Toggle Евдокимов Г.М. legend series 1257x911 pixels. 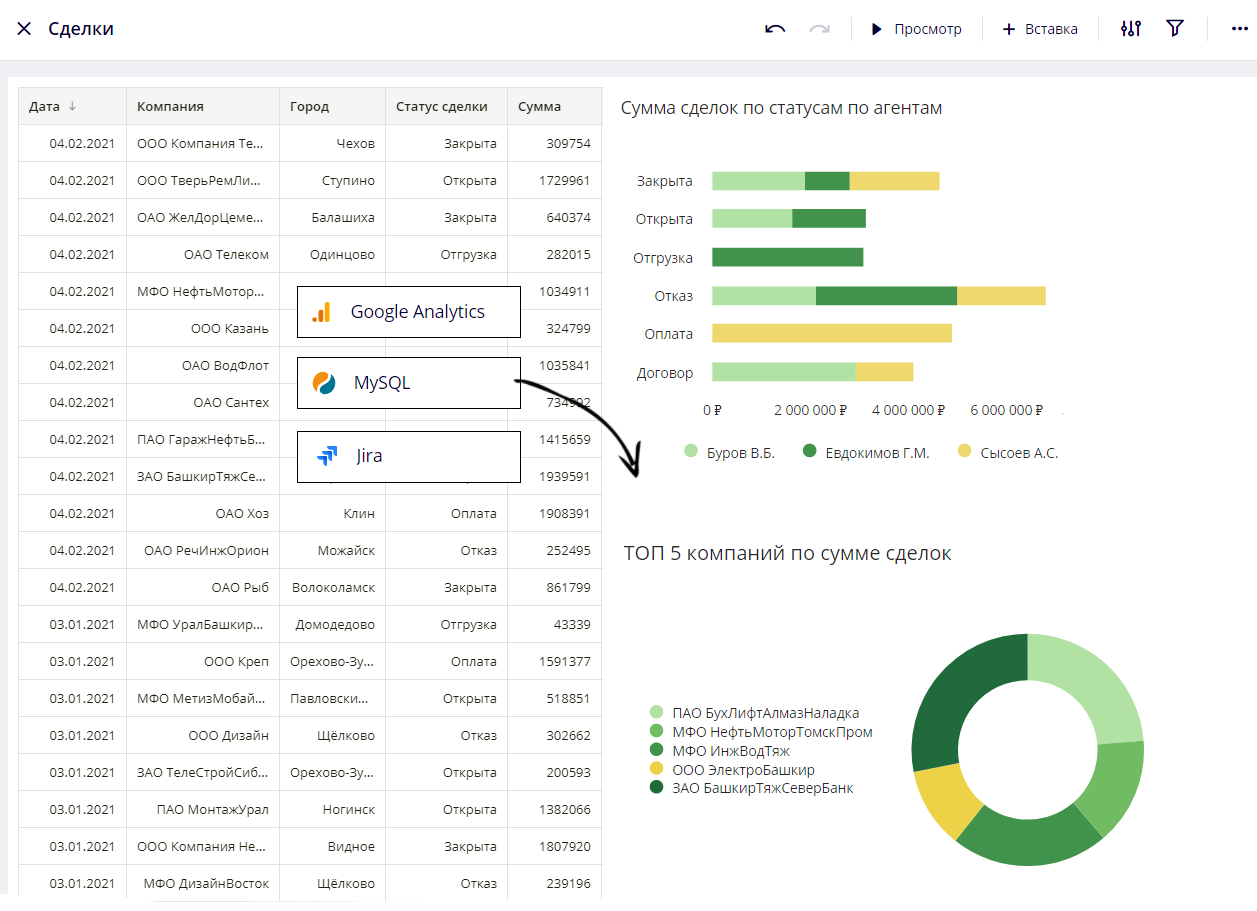coord(866,452)
